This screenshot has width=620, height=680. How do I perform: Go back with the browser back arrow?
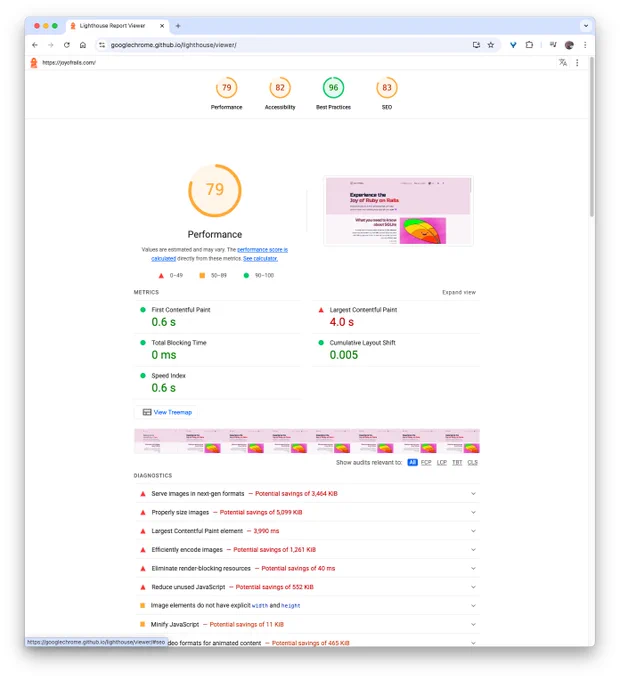click(35, 45)
